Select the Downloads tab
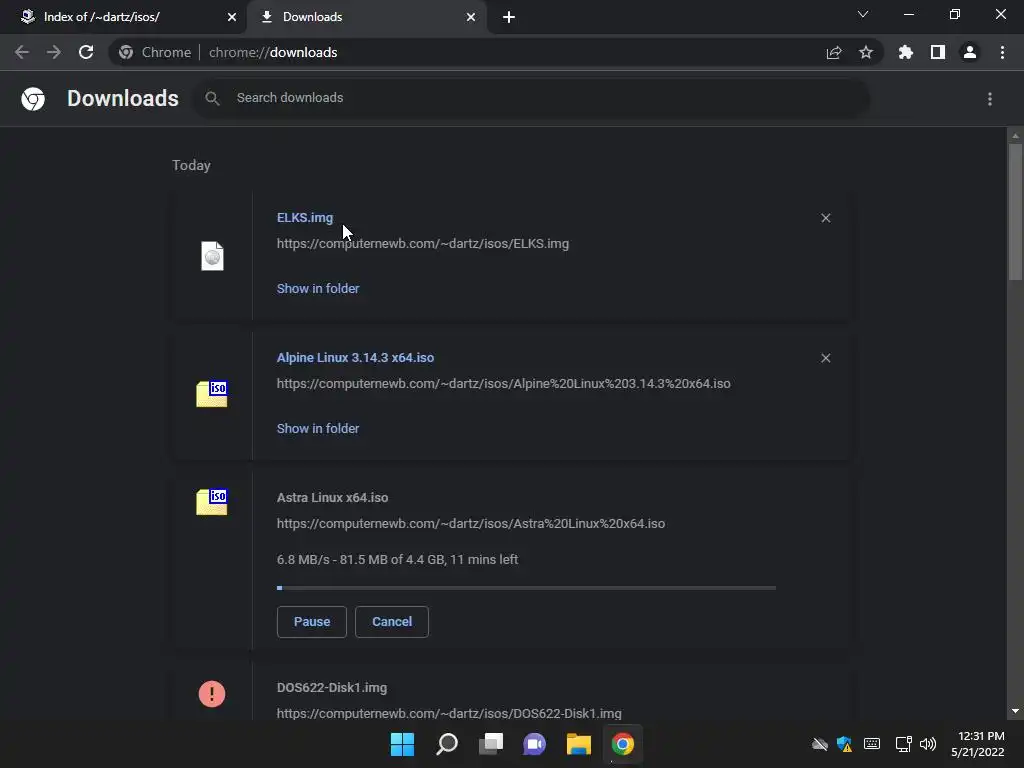Screen dimensions: 1024x768 (x=366, y=17)
